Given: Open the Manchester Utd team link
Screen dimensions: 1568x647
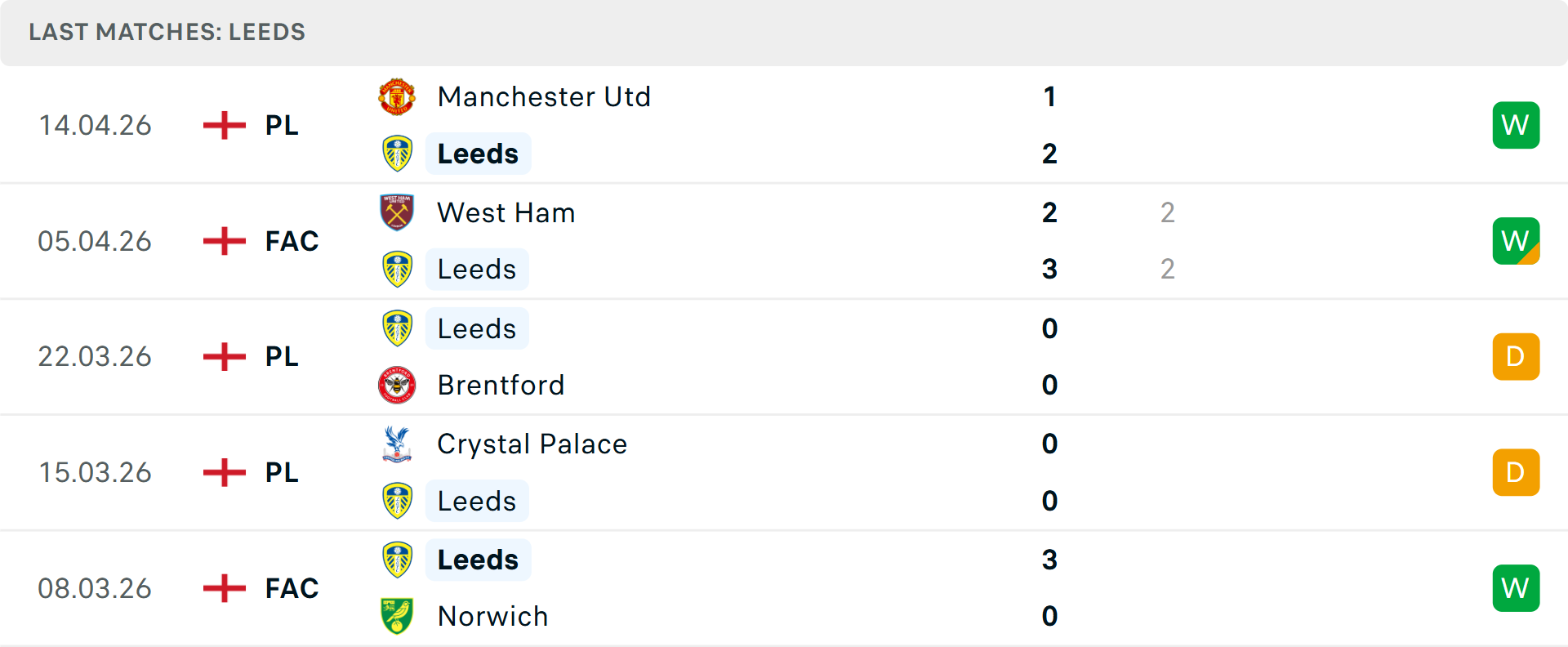Looking at the screenshot, I should [544, 97].
